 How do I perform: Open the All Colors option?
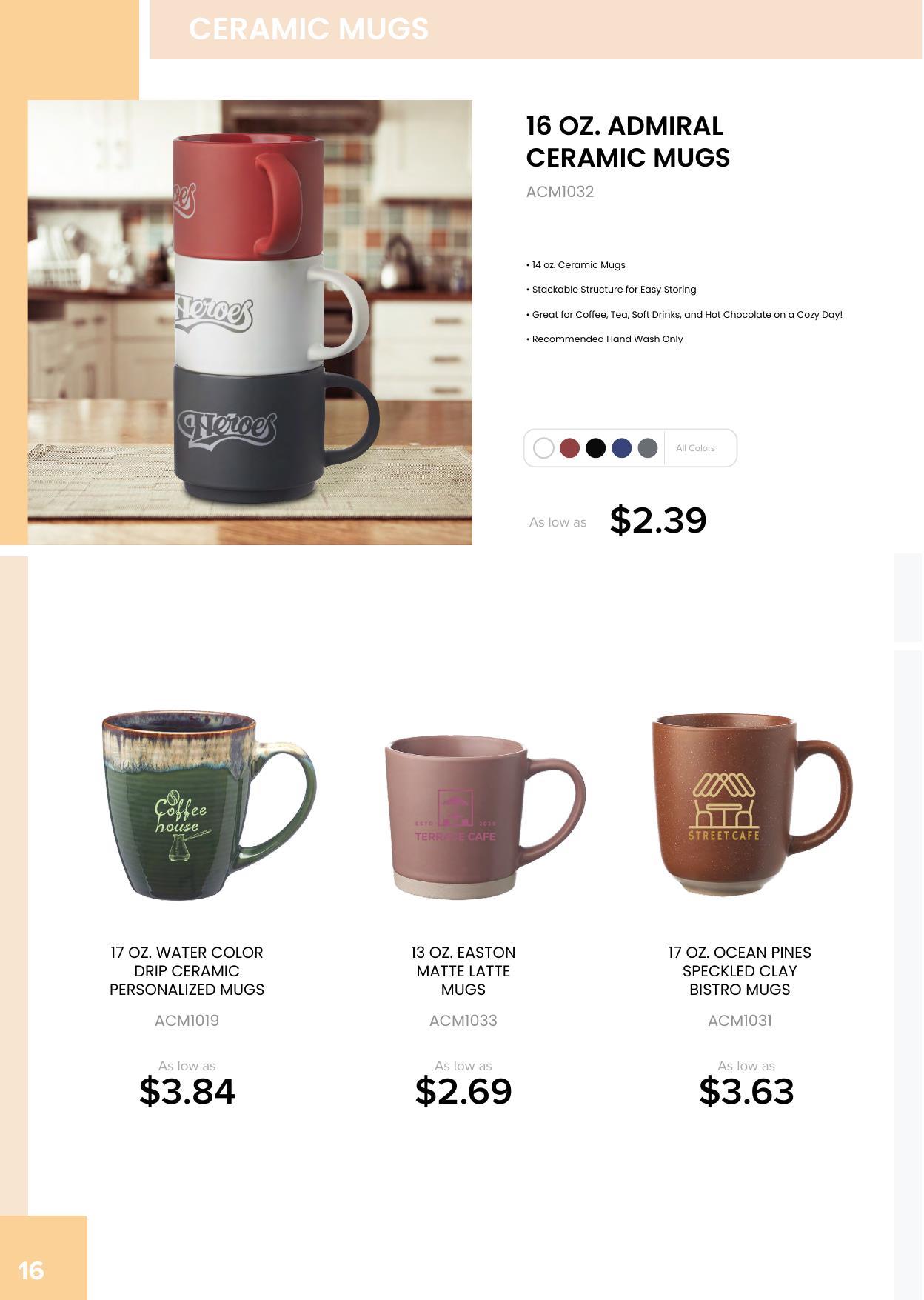[695, 448]
